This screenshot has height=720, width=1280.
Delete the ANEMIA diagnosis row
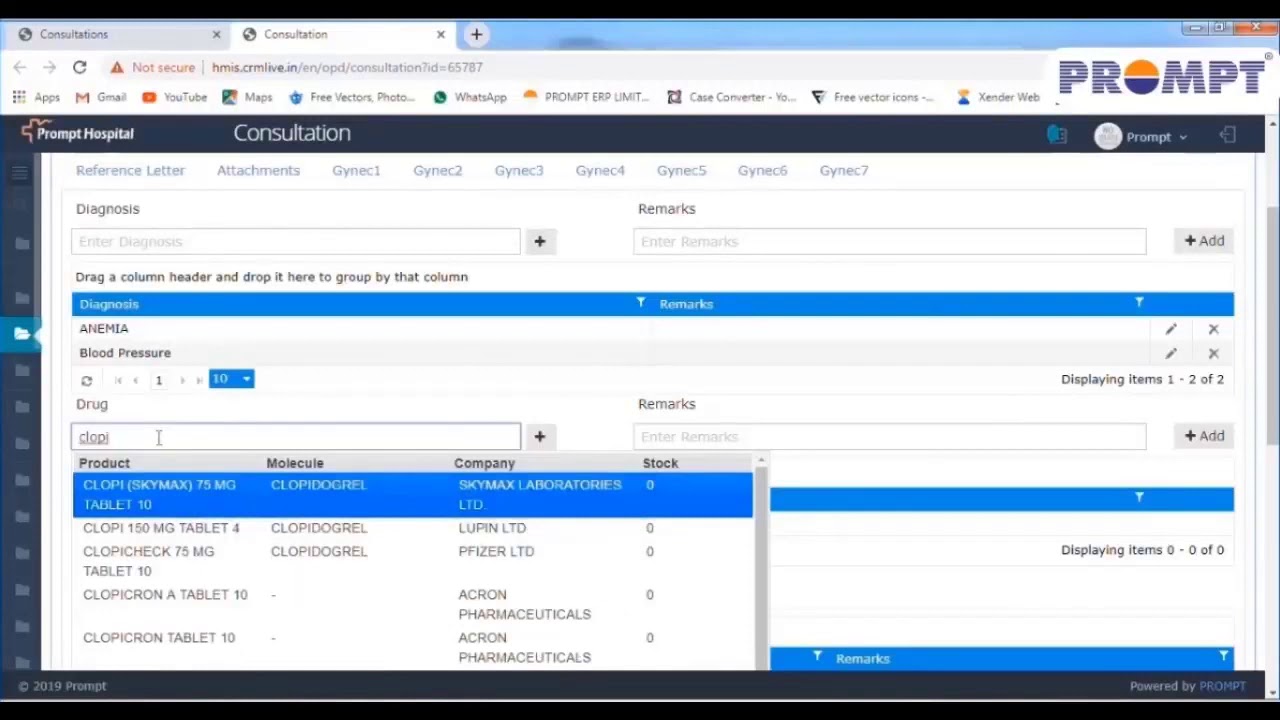(x=1213, y=329)
